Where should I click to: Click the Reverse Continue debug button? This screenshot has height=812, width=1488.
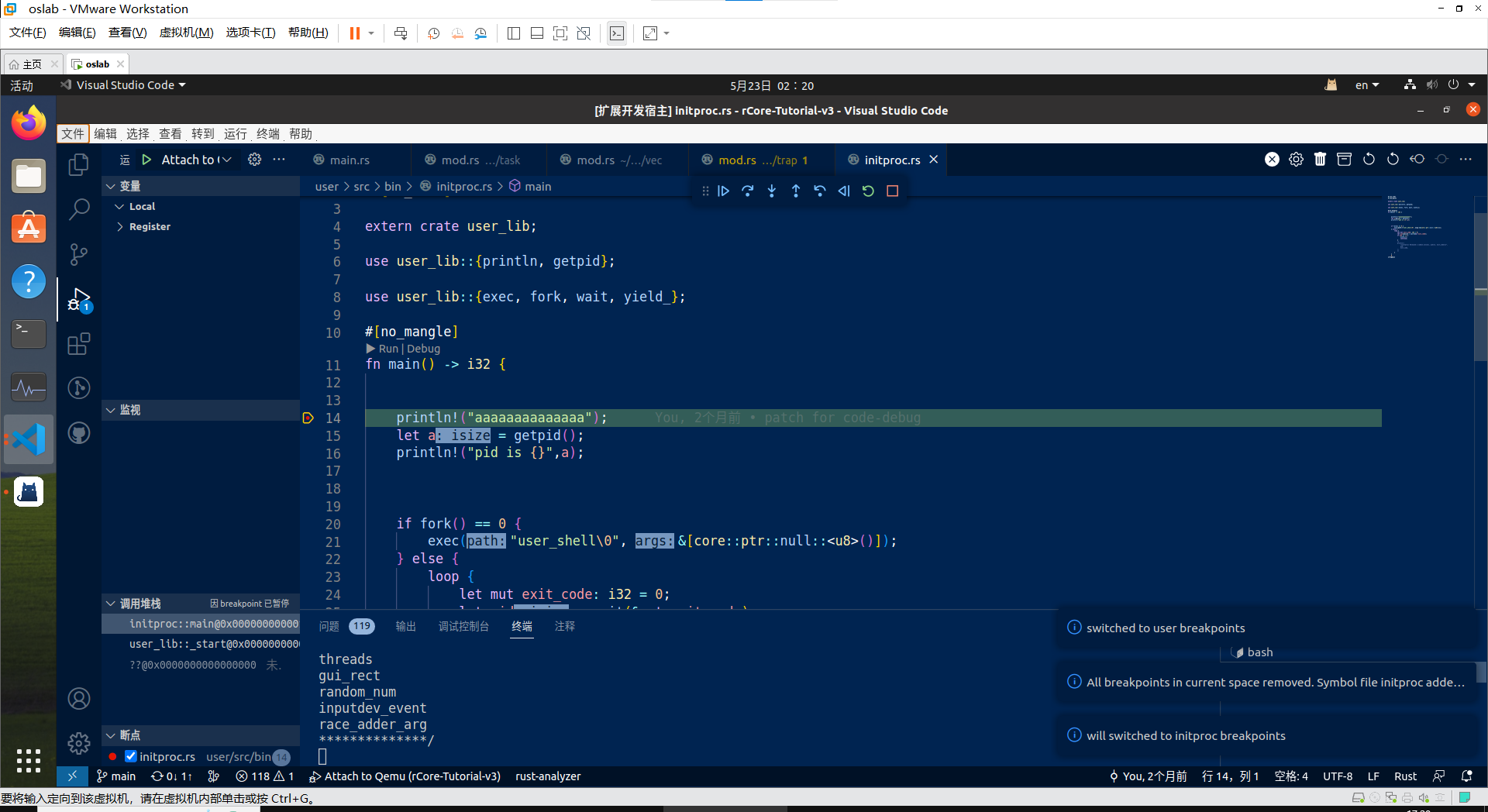click(x=844, y=191)
